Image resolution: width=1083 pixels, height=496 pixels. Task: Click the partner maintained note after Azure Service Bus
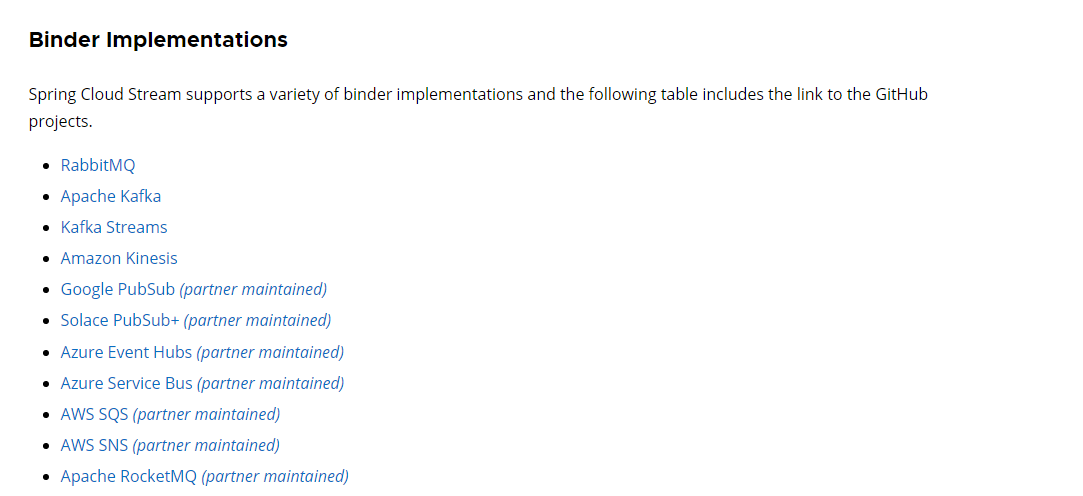271,383
